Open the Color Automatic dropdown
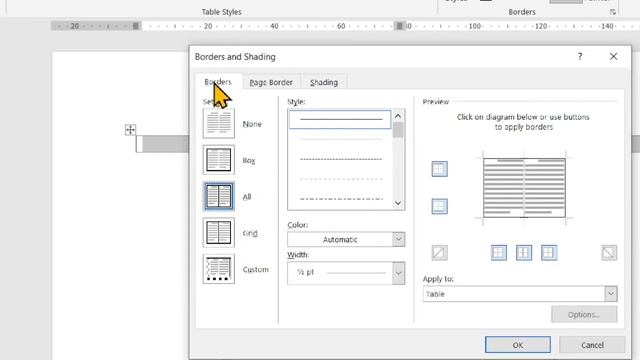 346,239
